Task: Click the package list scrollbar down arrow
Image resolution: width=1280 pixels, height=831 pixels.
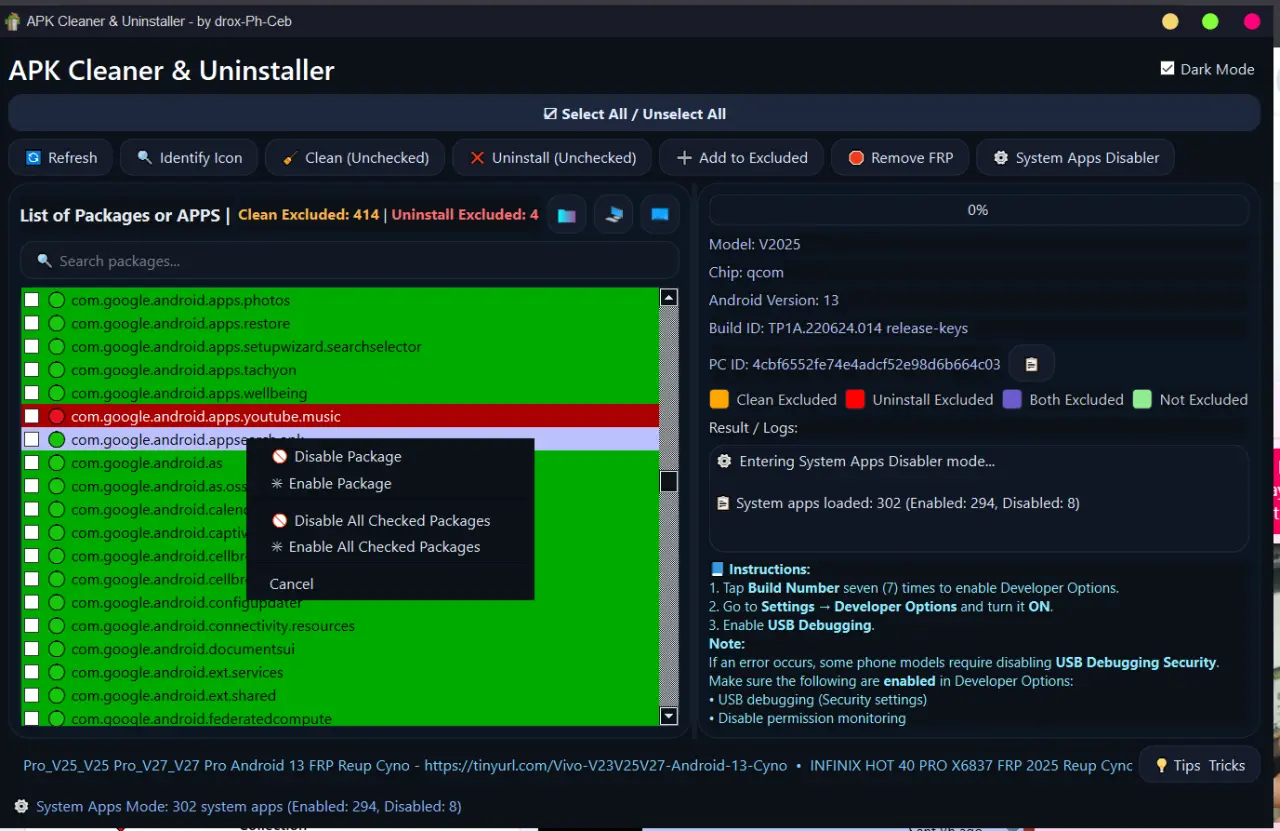Action: [x=669, y=715]
